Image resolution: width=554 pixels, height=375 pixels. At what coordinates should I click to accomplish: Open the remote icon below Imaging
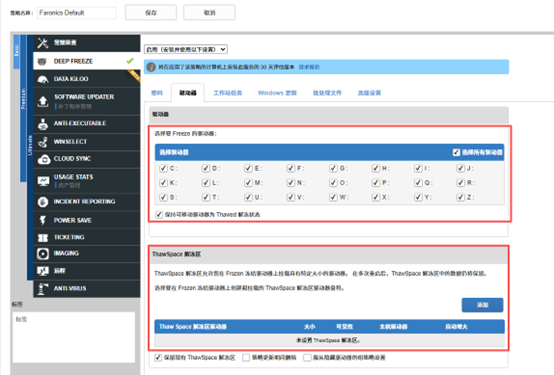(x=43, y=271)
